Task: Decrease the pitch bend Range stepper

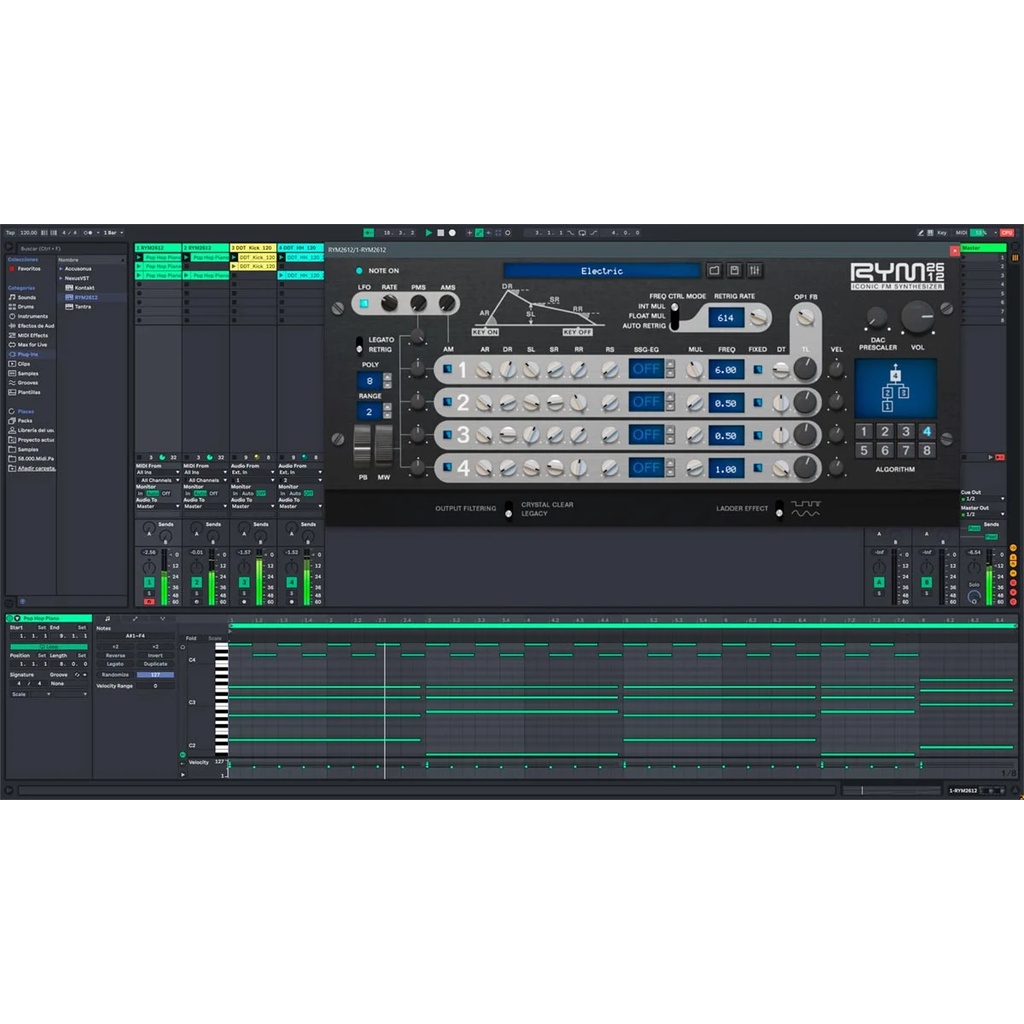Action: 387,415
